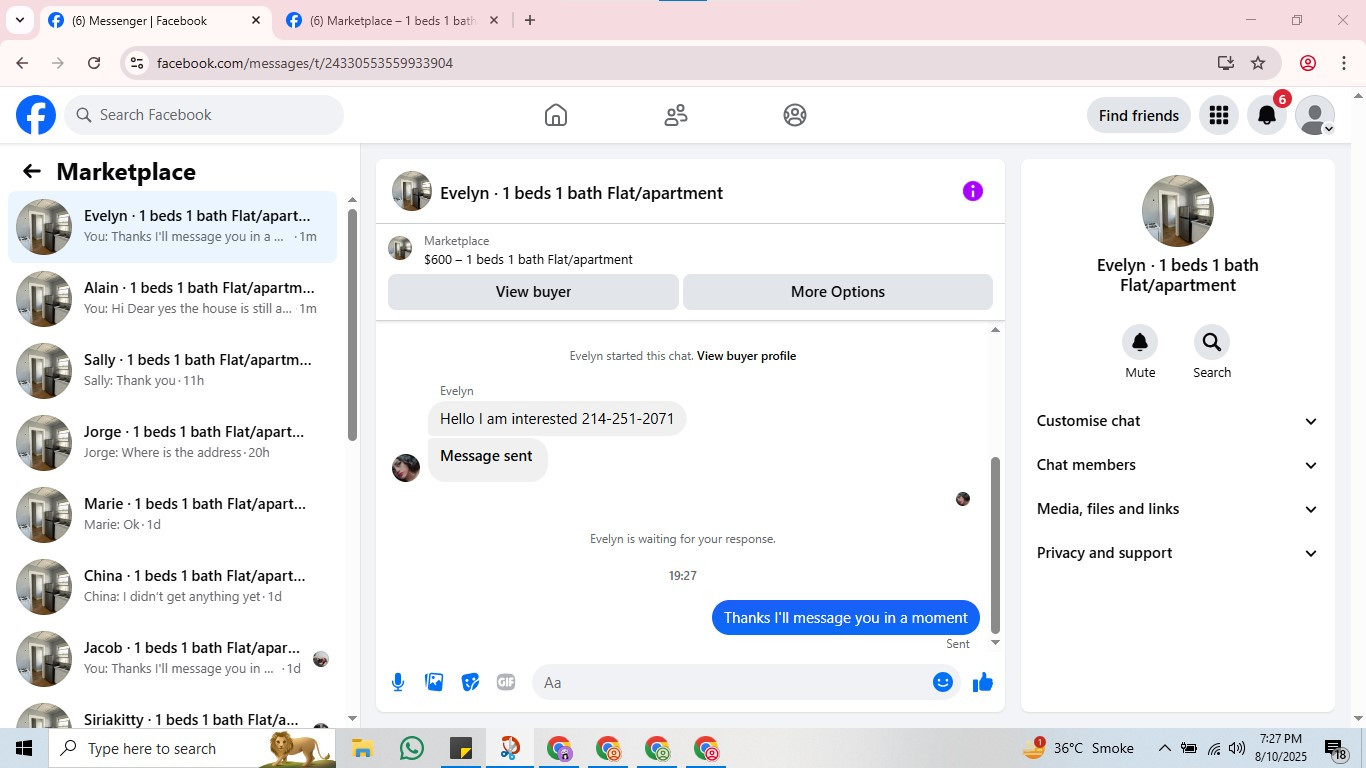Expand the Privacy and support section

tap(1178, 553)
